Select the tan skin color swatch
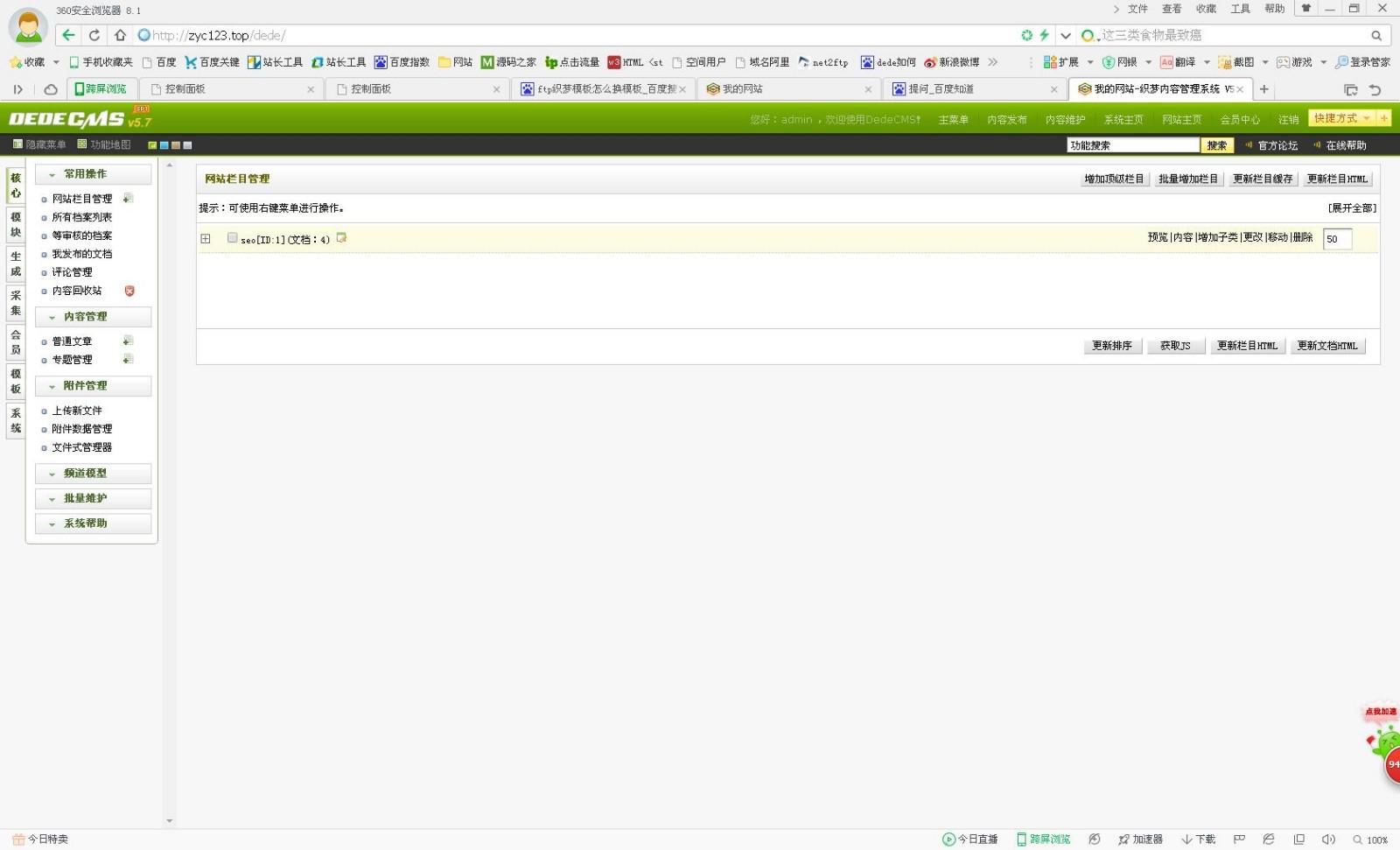The image size is (1400, 850). point(175,145)
